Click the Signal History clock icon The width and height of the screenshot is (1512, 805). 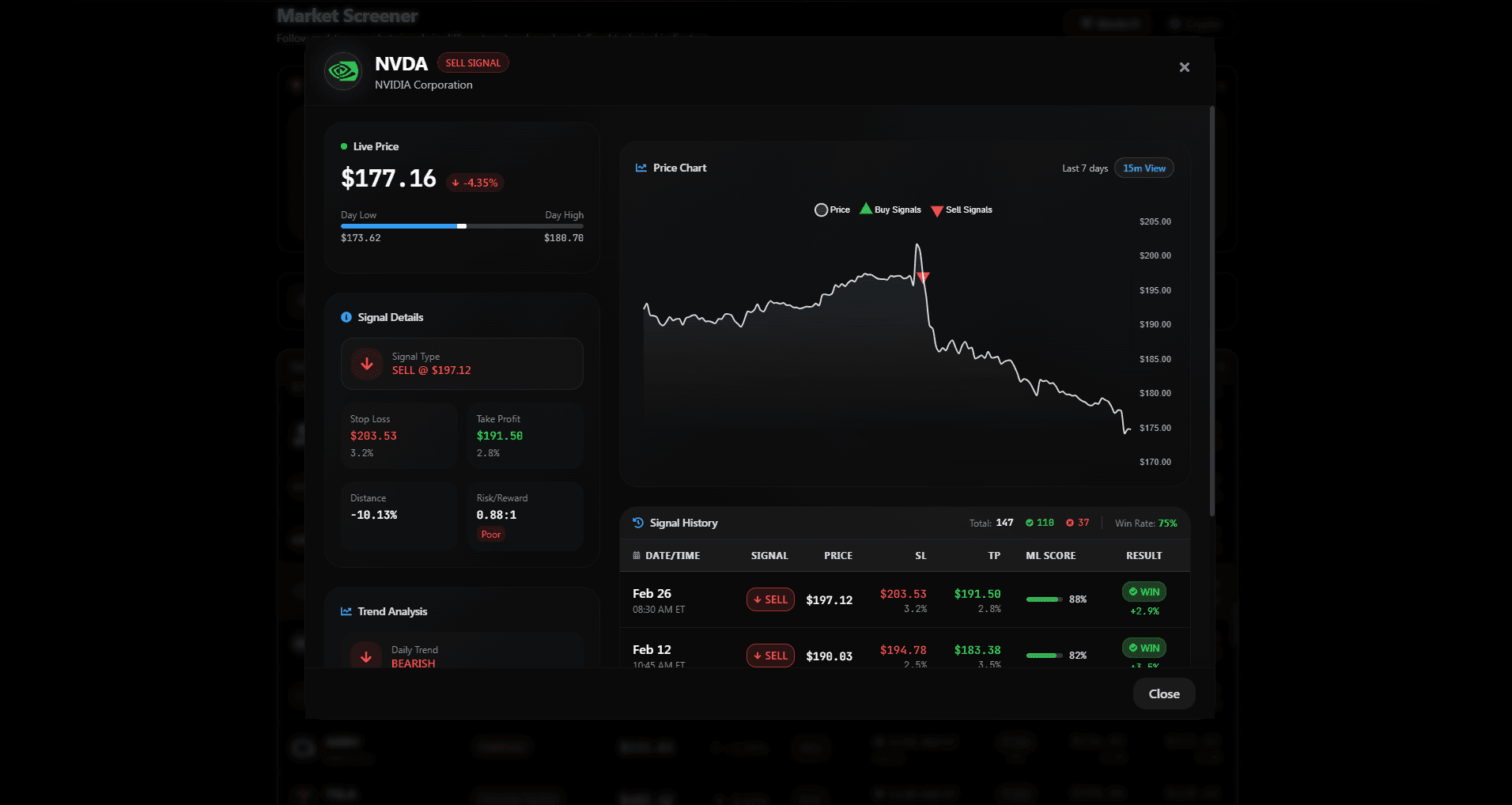(637, 522)
